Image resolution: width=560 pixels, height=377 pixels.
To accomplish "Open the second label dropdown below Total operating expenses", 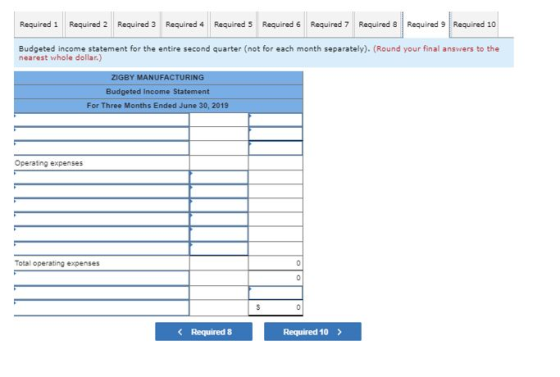I will [x=101, y=293].
